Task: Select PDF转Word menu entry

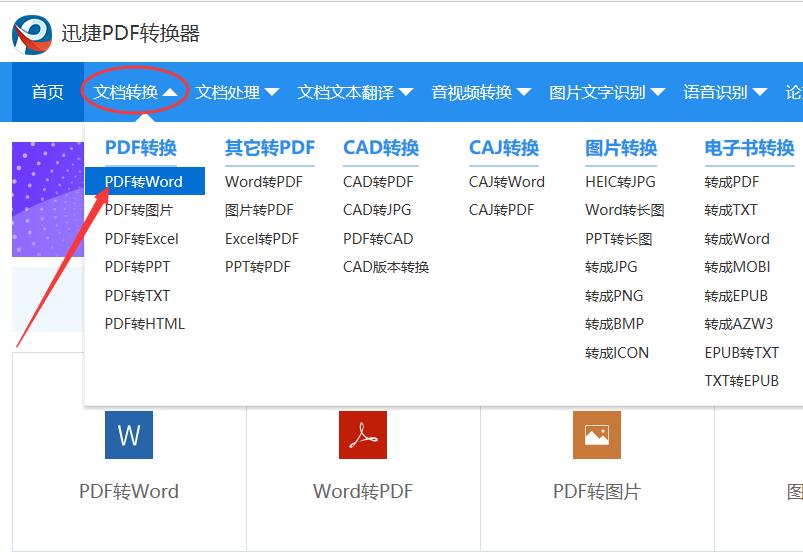Action: (x=145, y=181)
